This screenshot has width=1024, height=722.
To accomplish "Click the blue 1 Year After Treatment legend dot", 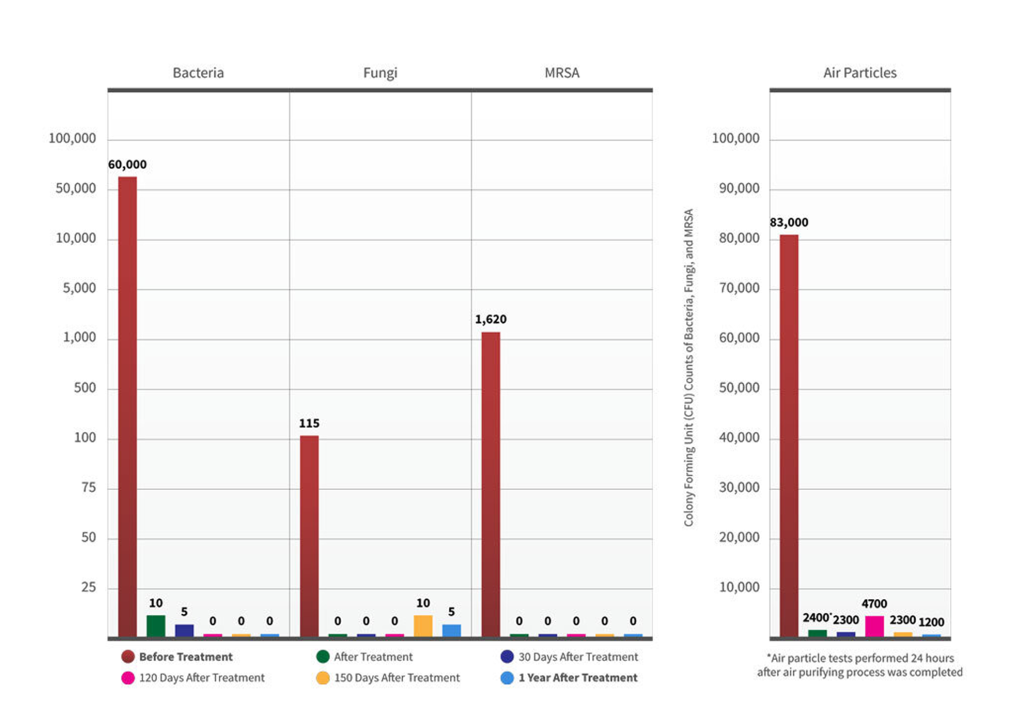I will (x=507, y=678).
